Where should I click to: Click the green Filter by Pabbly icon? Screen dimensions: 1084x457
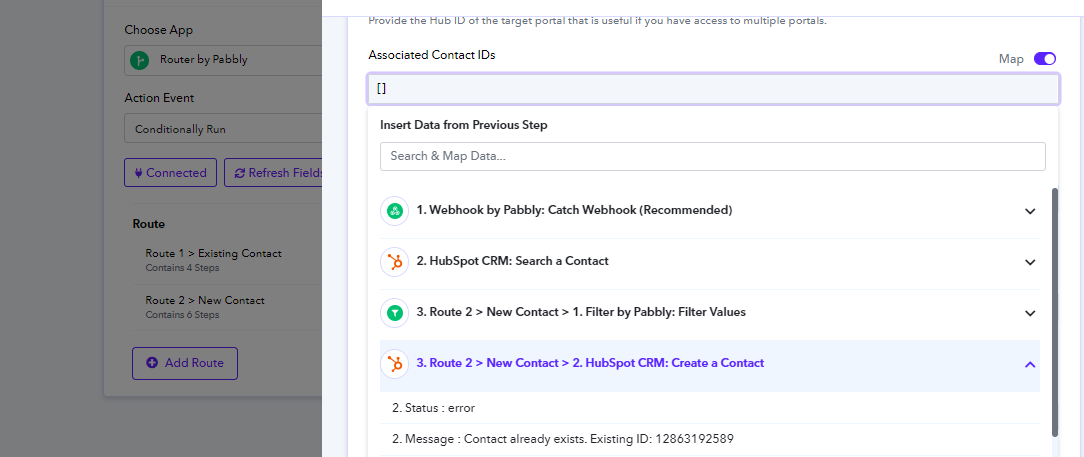(x=395, y=313)
